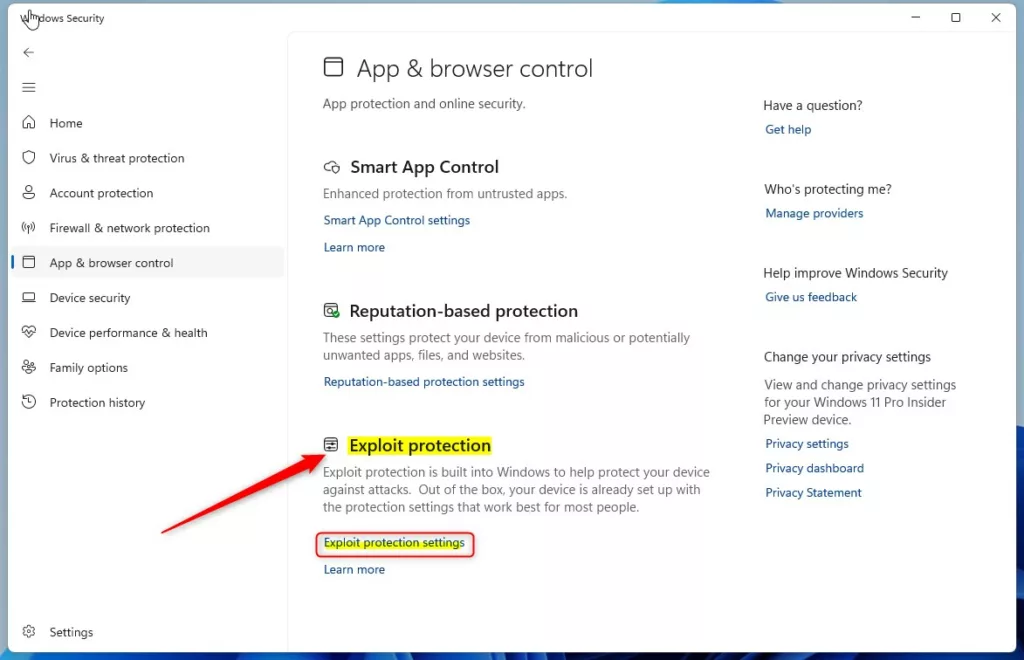Select Virus & threat protection shield icon
The height and width of the screenshot is (660, 1024).
tap(29, 157)
